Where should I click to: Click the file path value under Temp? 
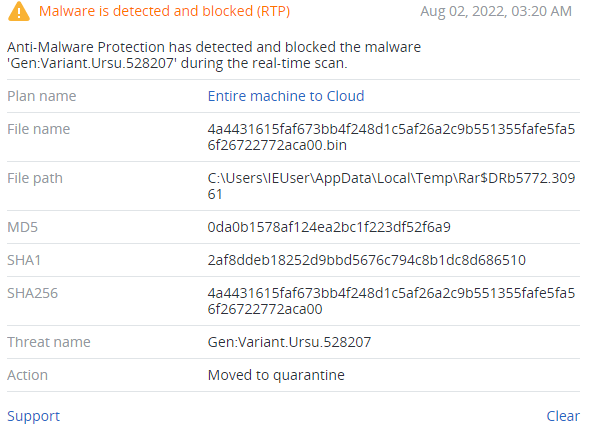pos(391,186)
